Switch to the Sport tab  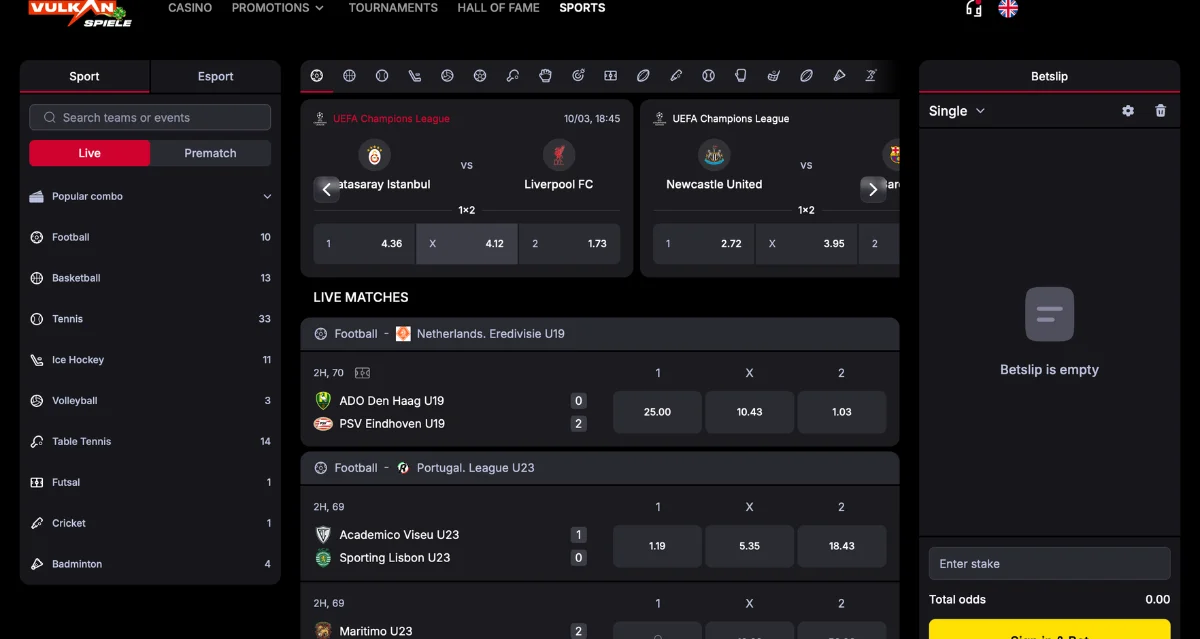[x=85, y=76]
